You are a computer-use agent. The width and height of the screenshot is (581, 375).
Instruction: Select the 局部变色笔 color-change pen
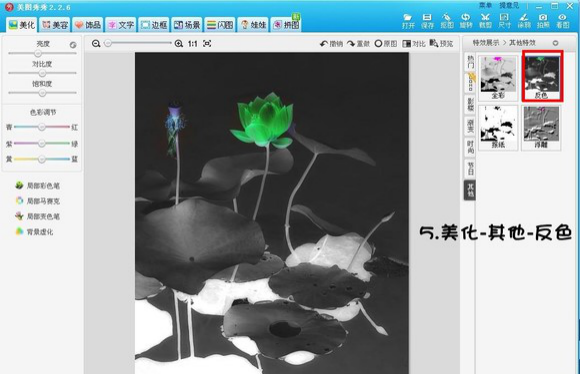coord(37,216)
